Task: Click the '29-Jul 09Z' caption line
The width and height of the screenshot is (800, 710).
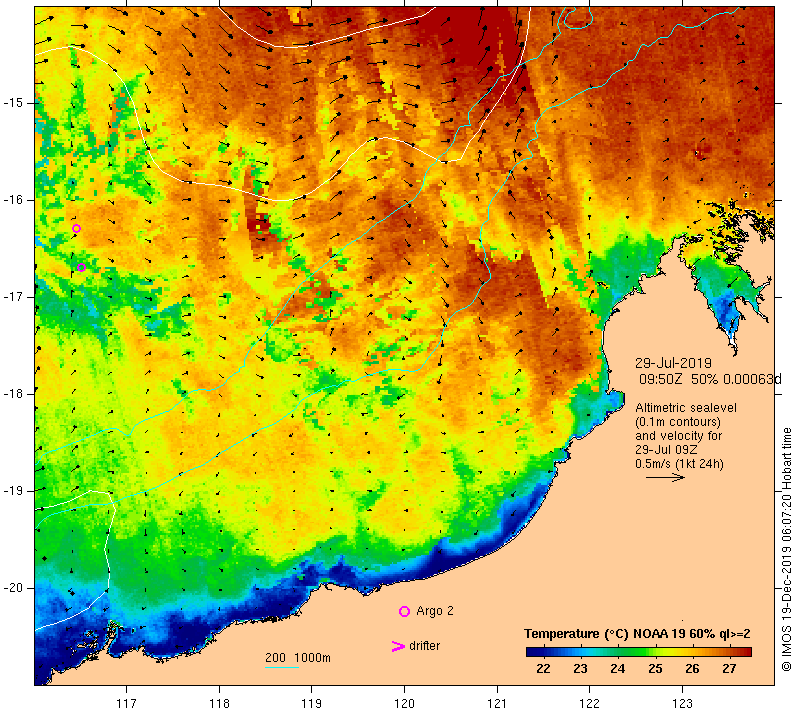Action: pyautogui.click(x=666, y=449)
